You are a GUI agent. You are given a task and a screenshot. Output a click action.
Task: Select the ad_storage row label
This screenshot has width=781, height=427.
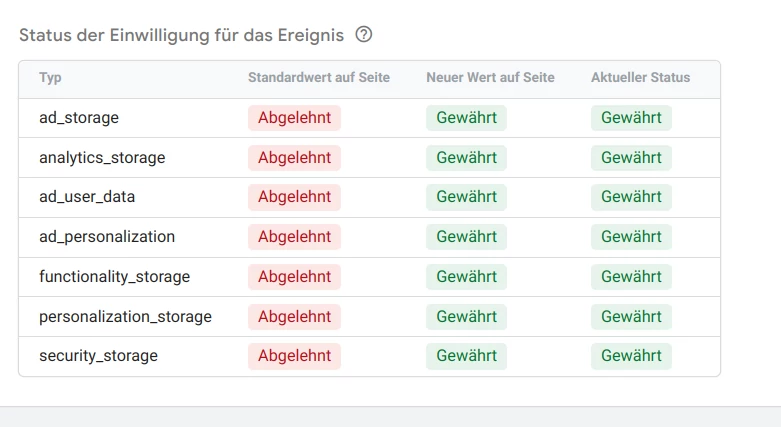tap(79, 118)
